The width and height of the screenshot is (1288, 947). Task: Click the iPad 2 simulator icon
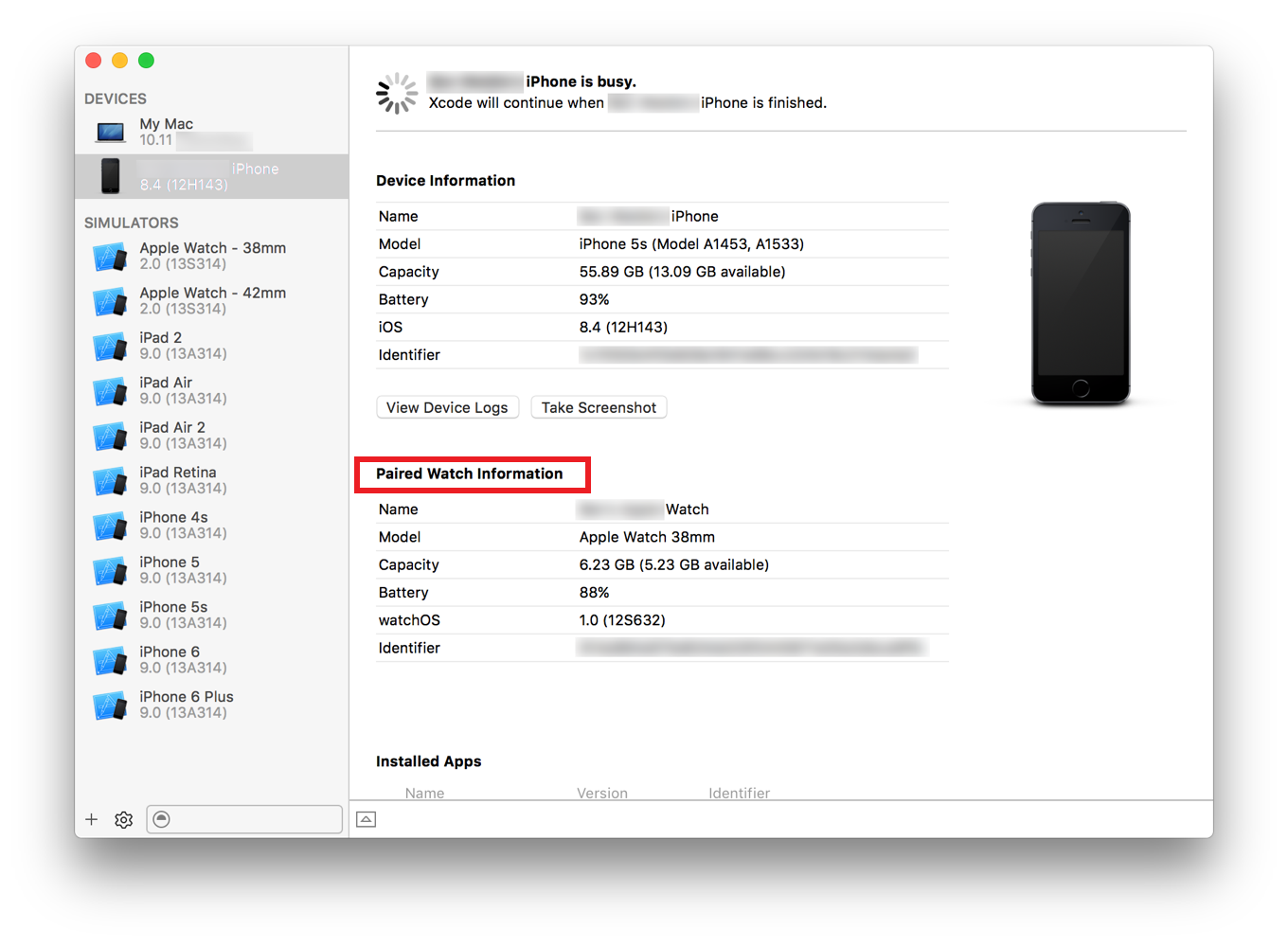[x=111, y=346]
